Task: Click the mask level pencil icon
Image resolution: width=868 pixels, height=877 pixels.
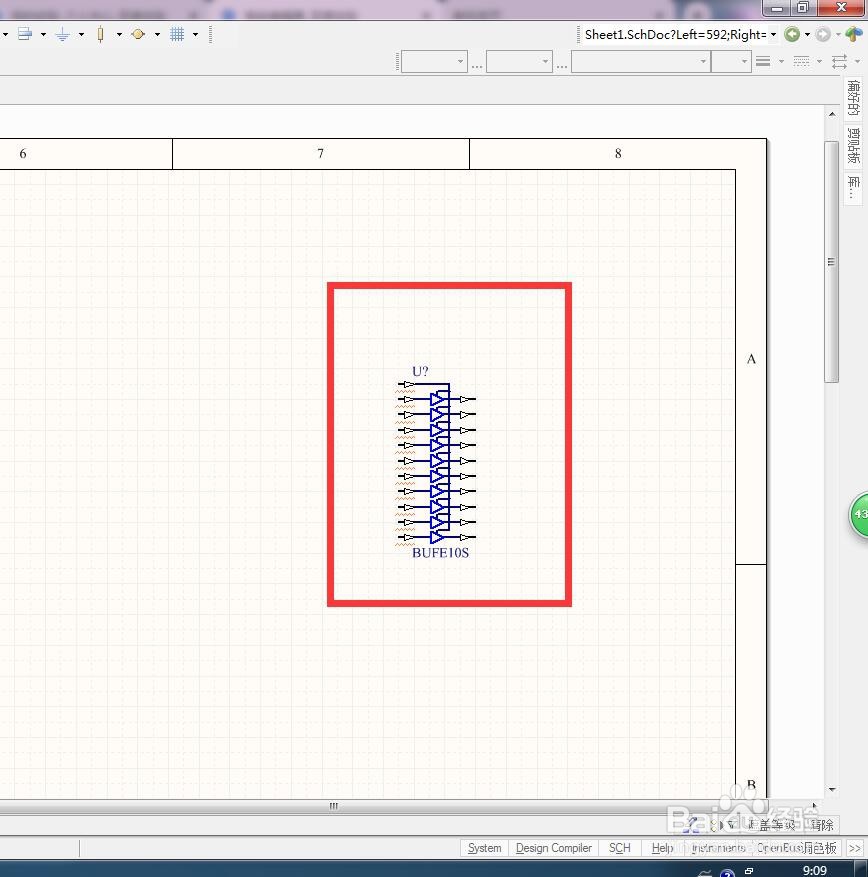Action: pos(692,824)
